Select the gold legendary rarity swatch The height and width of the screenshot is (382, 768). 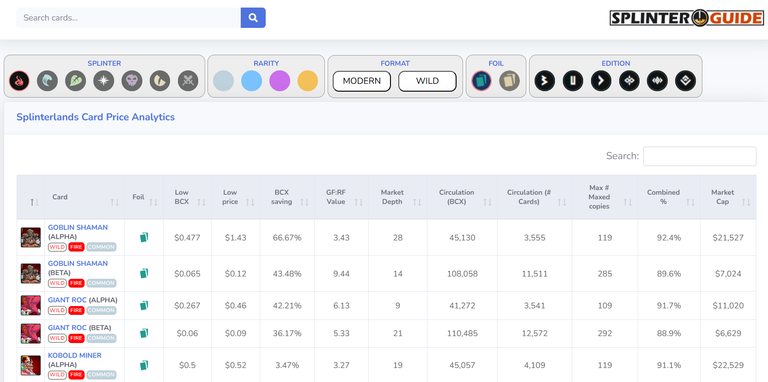[x=308, y=81]
